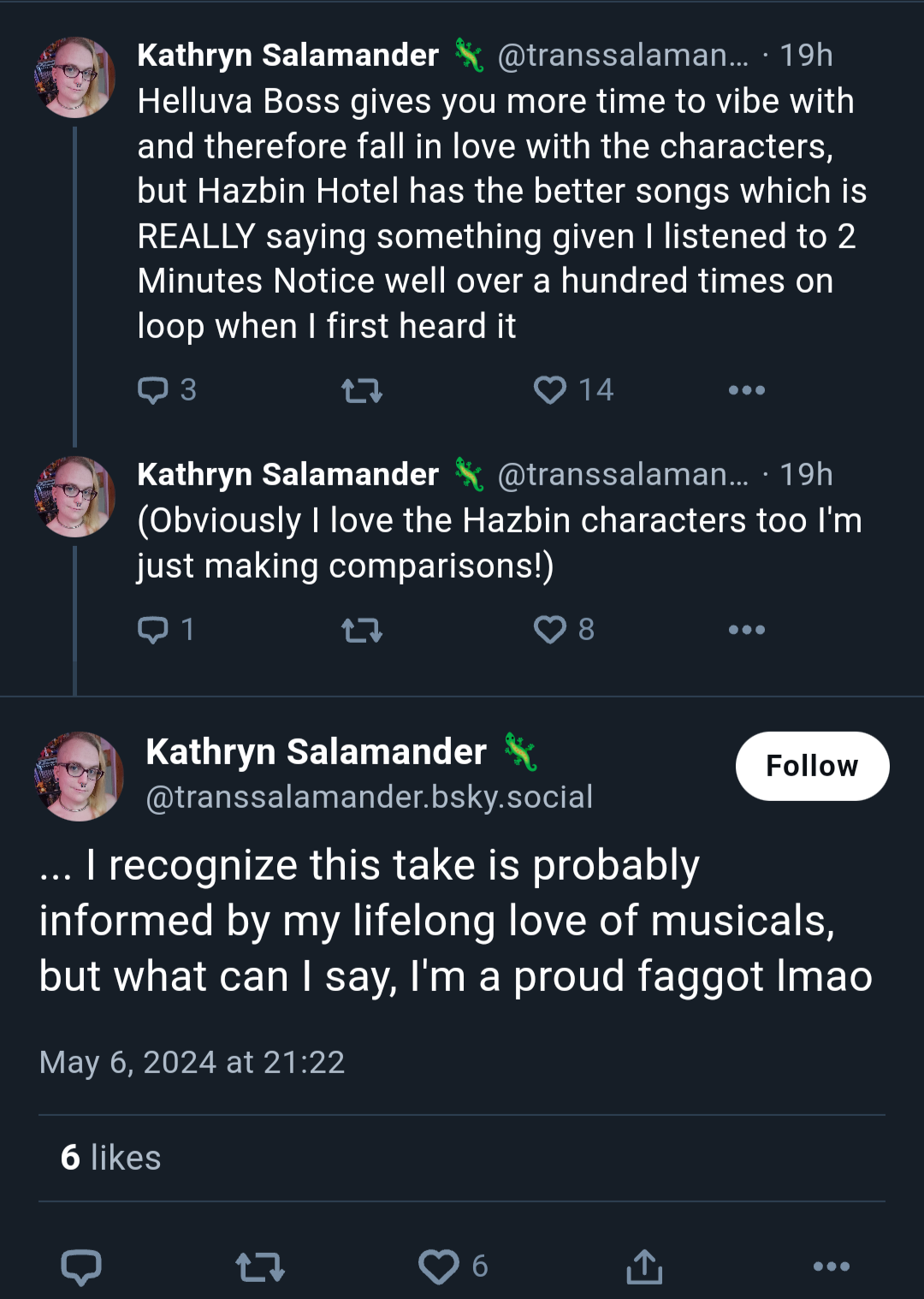Open @transsalamander.bsky.social profile handle

point(370,797)
